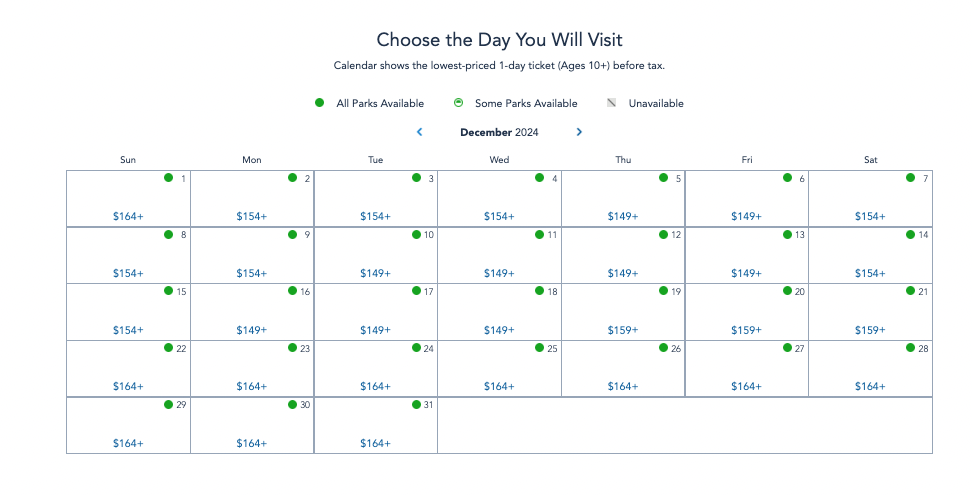The height and width of the screenshot is (495, 972).
Task: Click green availability dot on December 31
Action: pyautogui.click(x=416, y=405)
